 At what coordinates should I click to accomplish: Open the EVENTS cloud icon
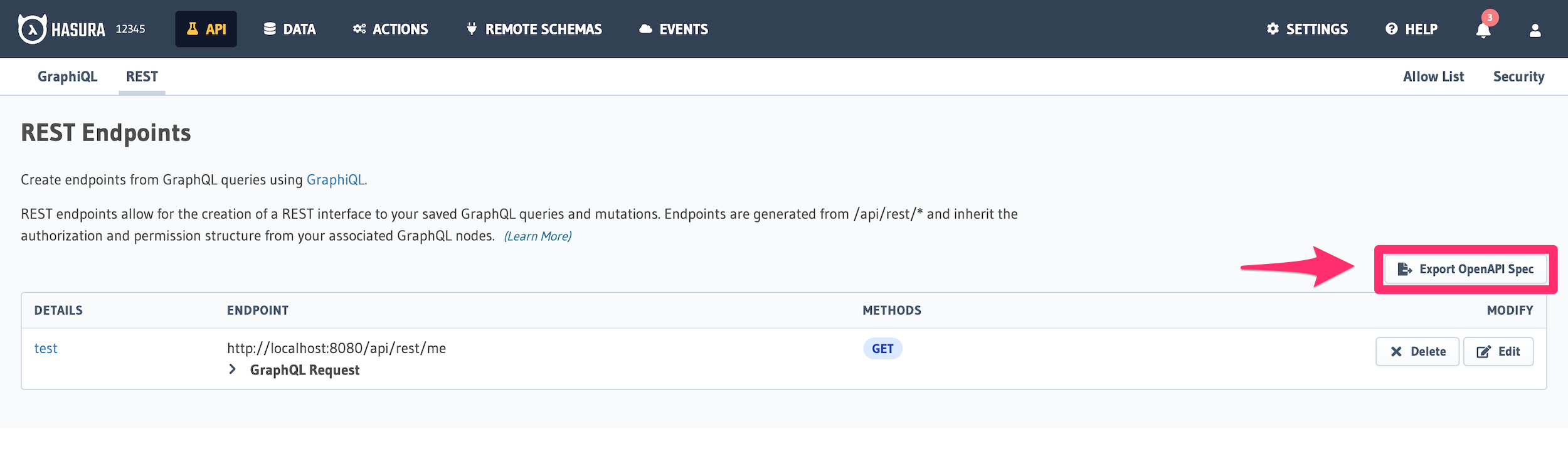point(646,28)
